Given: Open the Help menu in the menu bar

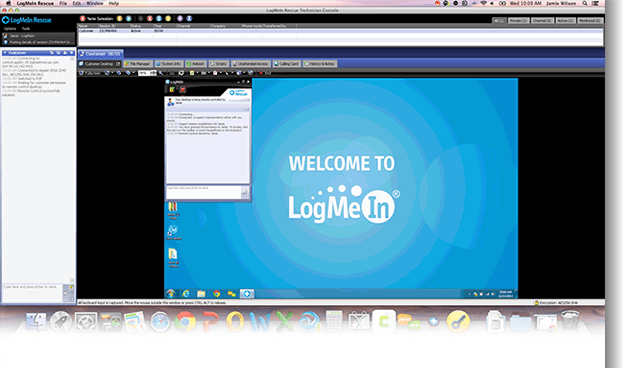Looking at the screenshot, I should point(114,3).
